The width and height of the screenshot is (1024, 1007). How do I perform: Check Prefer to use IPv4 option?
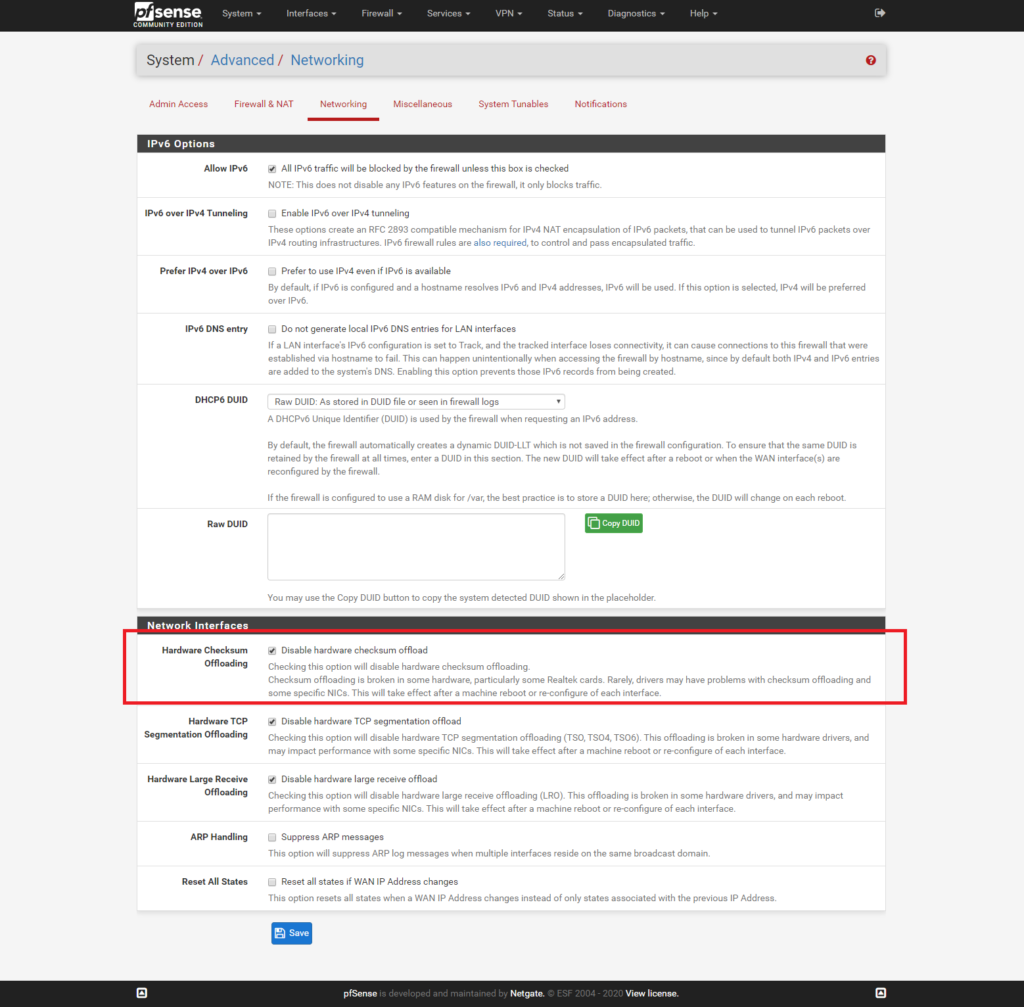click(x=272, y=272)
